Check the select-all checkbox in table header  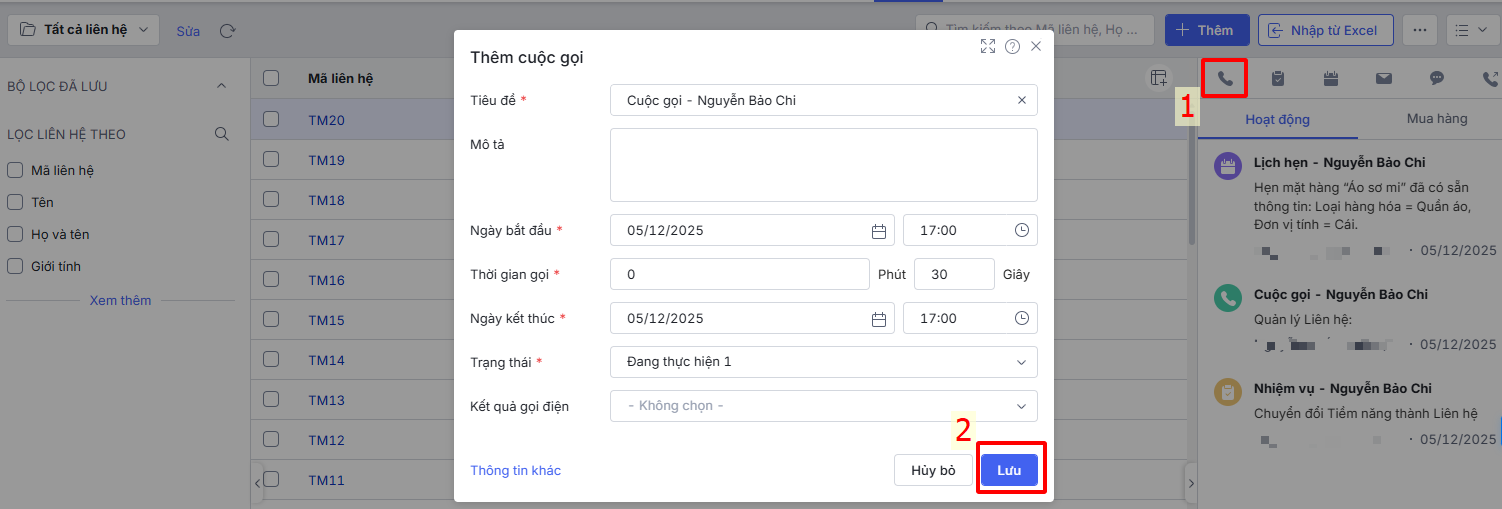[x=271, y=79]
